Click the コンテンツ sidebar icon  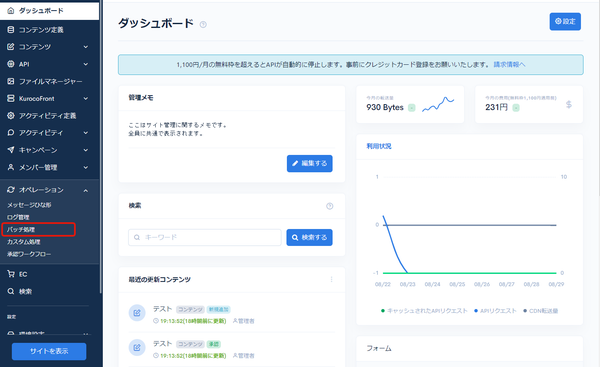11,47
